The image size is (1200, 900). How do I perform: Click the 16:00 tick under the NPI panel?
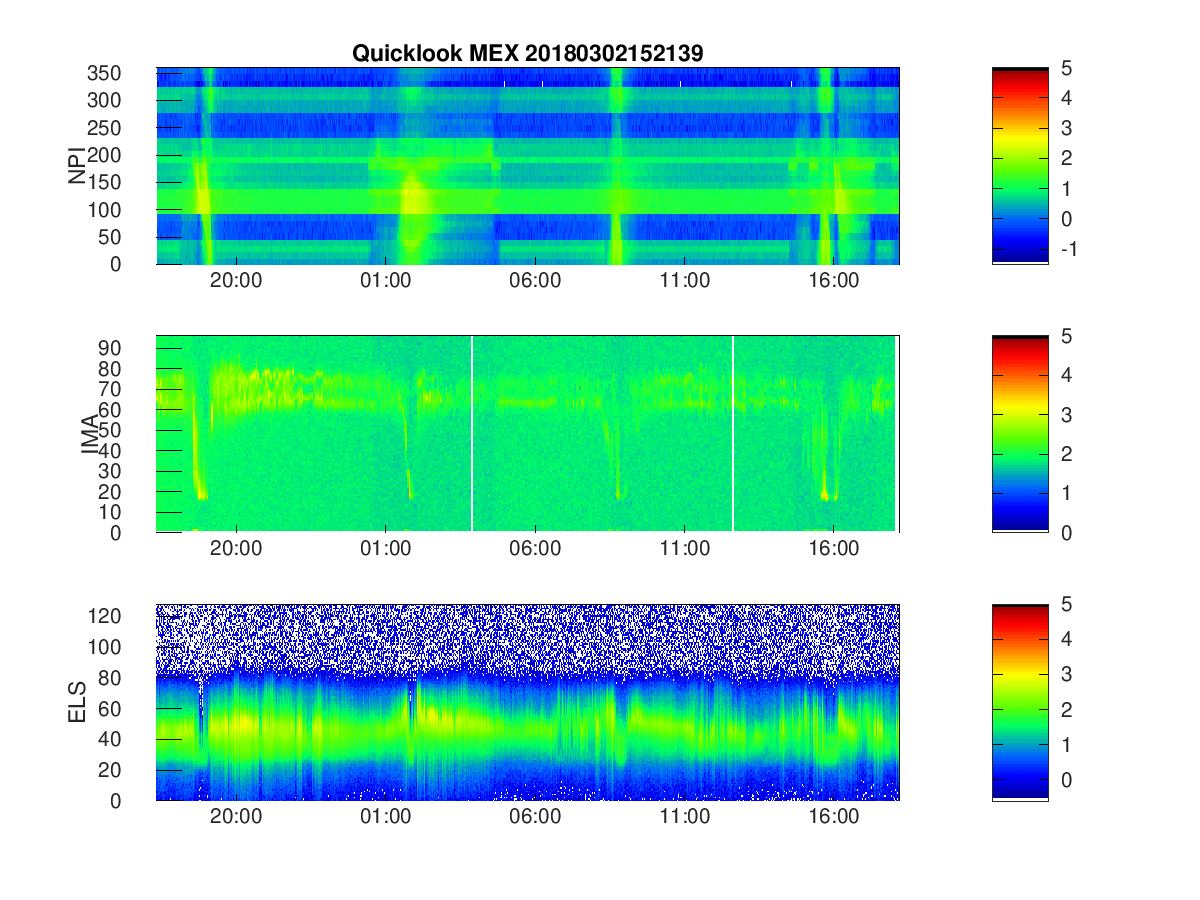tap(834, 281)
